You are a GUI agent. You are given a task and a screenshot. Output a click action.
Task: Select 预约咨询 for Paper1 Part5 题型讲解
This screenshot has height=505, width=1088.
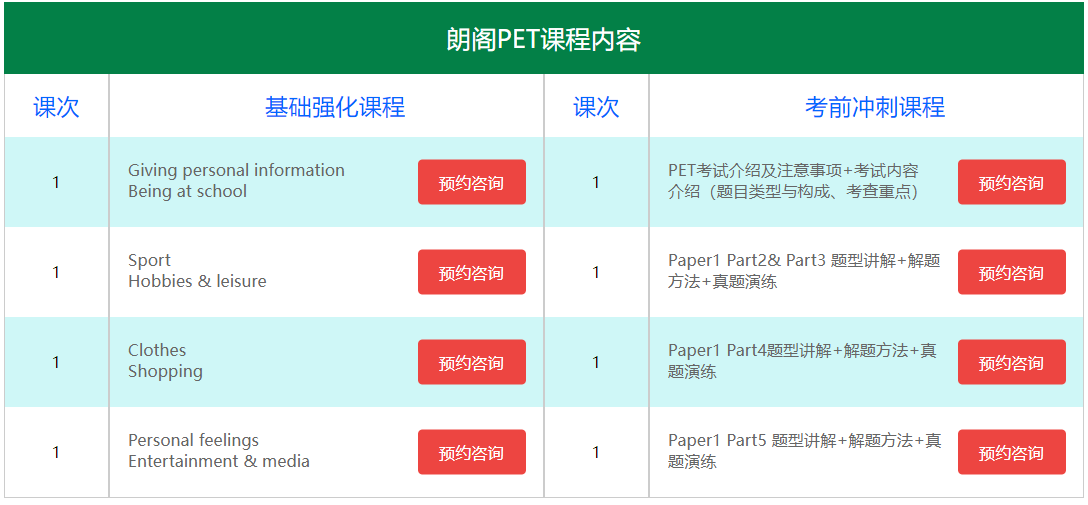[x=1011, y=453]
